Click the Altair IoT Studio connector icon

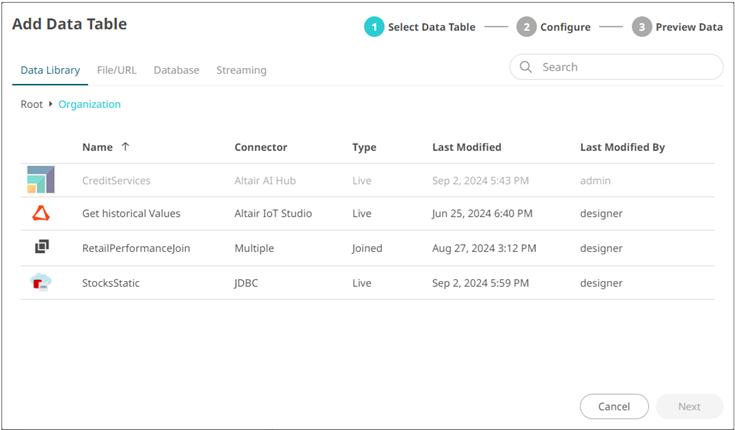click(41, 213)
